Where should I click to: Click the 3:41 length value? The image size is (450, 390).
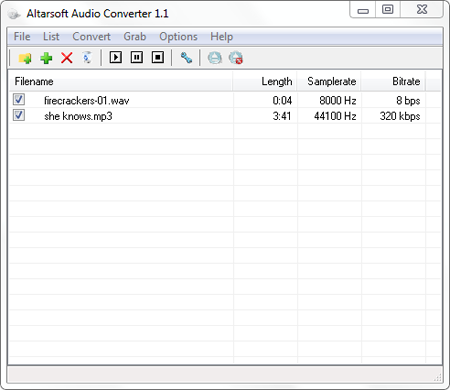tap(282, 116)
